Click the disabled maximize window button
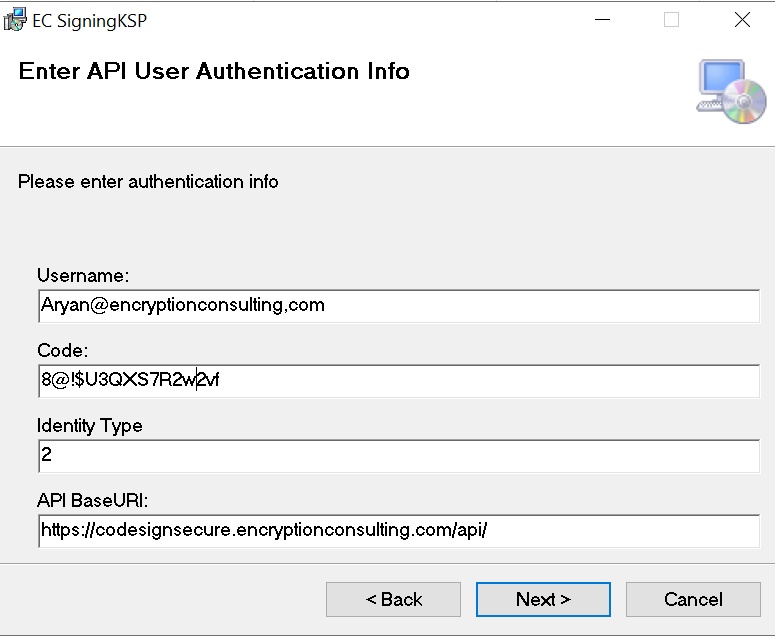 671,20
